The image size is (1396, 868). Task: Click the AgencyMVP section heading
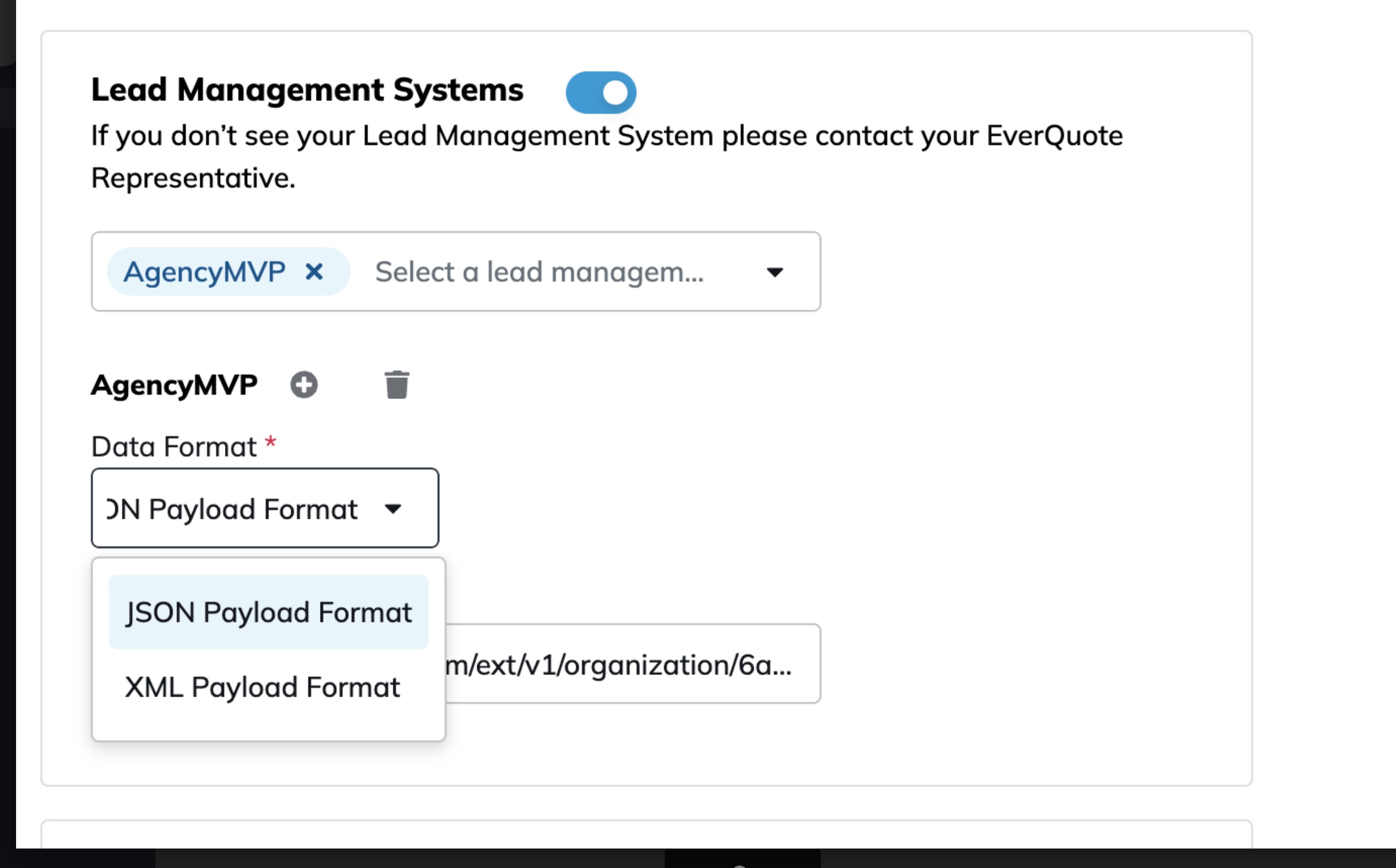tap(174, 385)
